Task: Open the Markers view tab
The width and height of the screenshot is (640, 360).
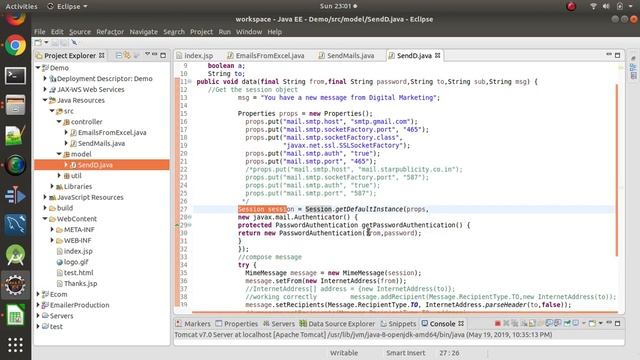Action: click(x=193, y=324)
